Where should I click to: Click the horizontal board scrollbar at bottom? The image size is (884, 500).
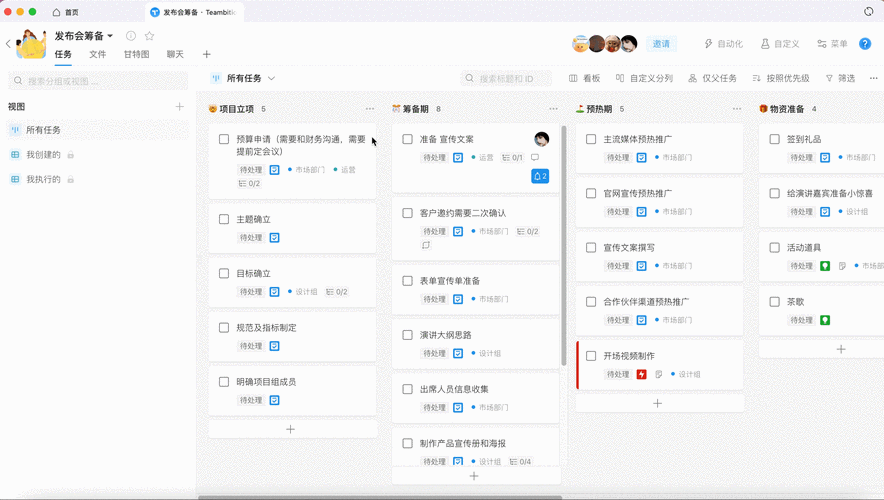pyautogui.click(x=381, y=497)
